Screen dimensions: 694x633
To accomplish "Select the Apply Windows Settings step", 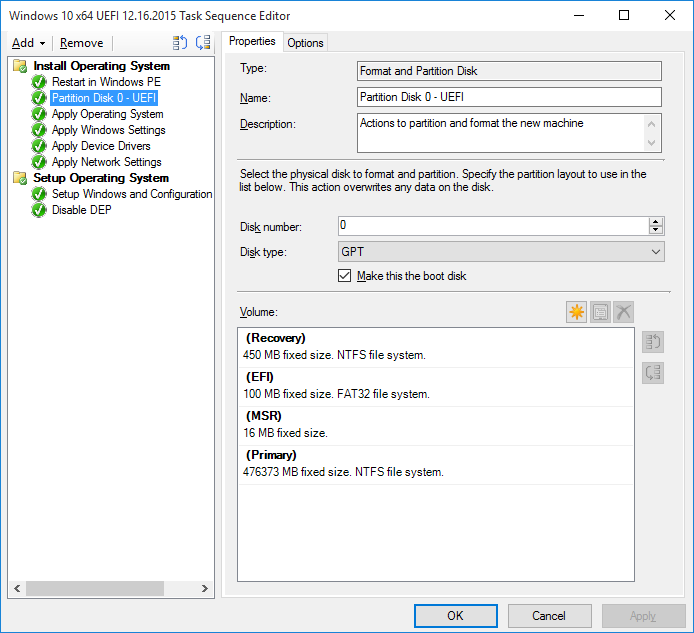I will click(x=108, y=130).
